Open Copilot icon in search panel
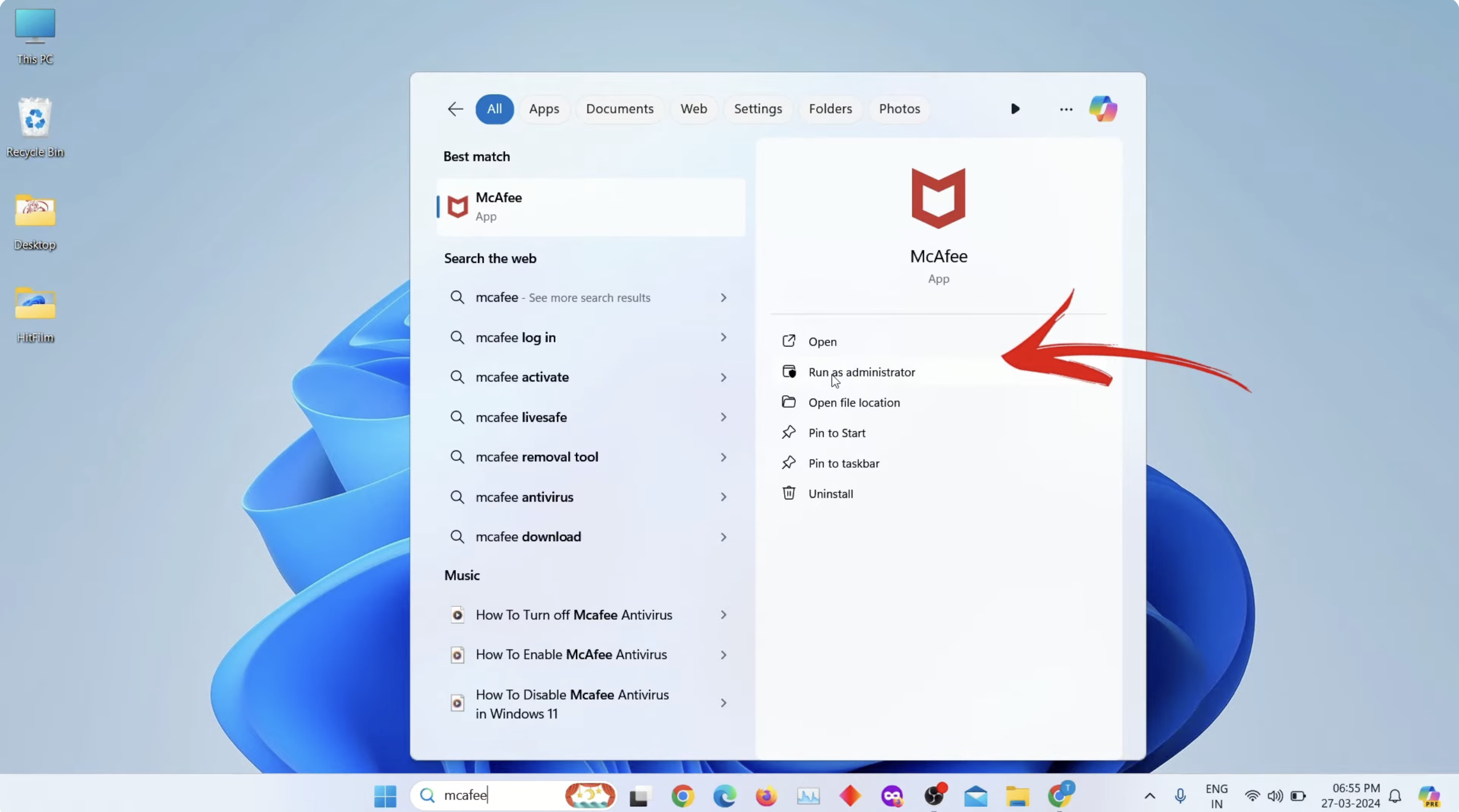The image size is (1459, 812). (x=1103, y=109)
